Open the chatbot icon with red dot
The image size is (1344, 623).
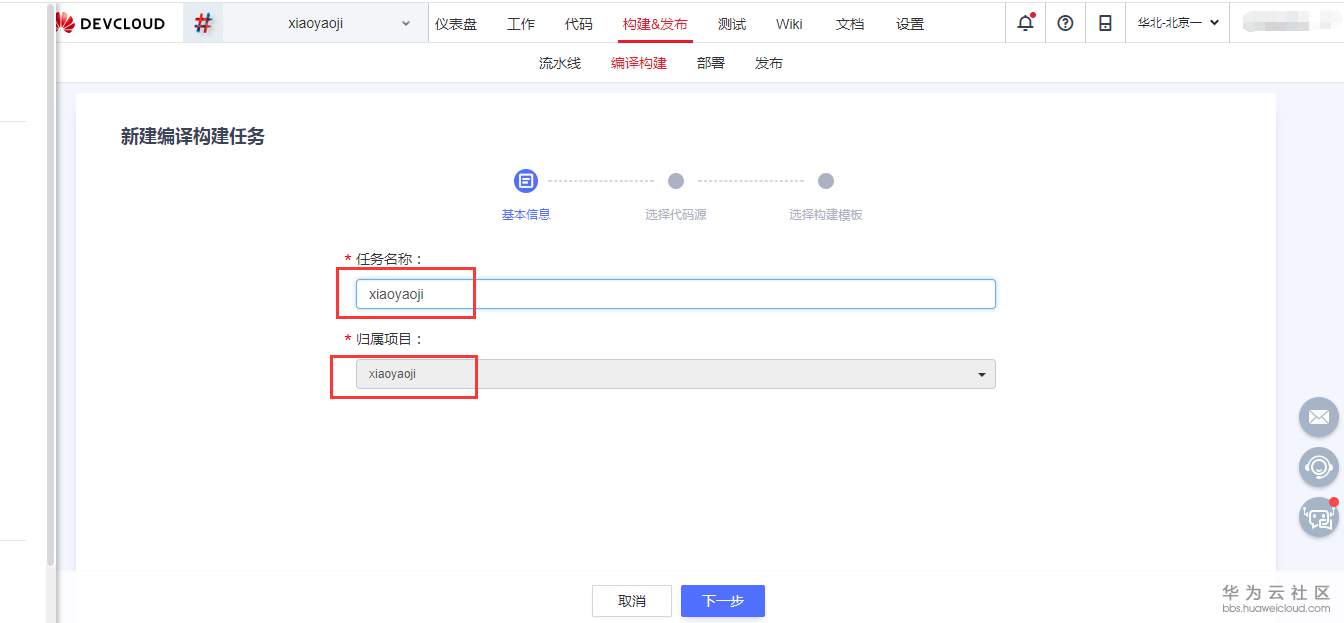pos(1318,517)
